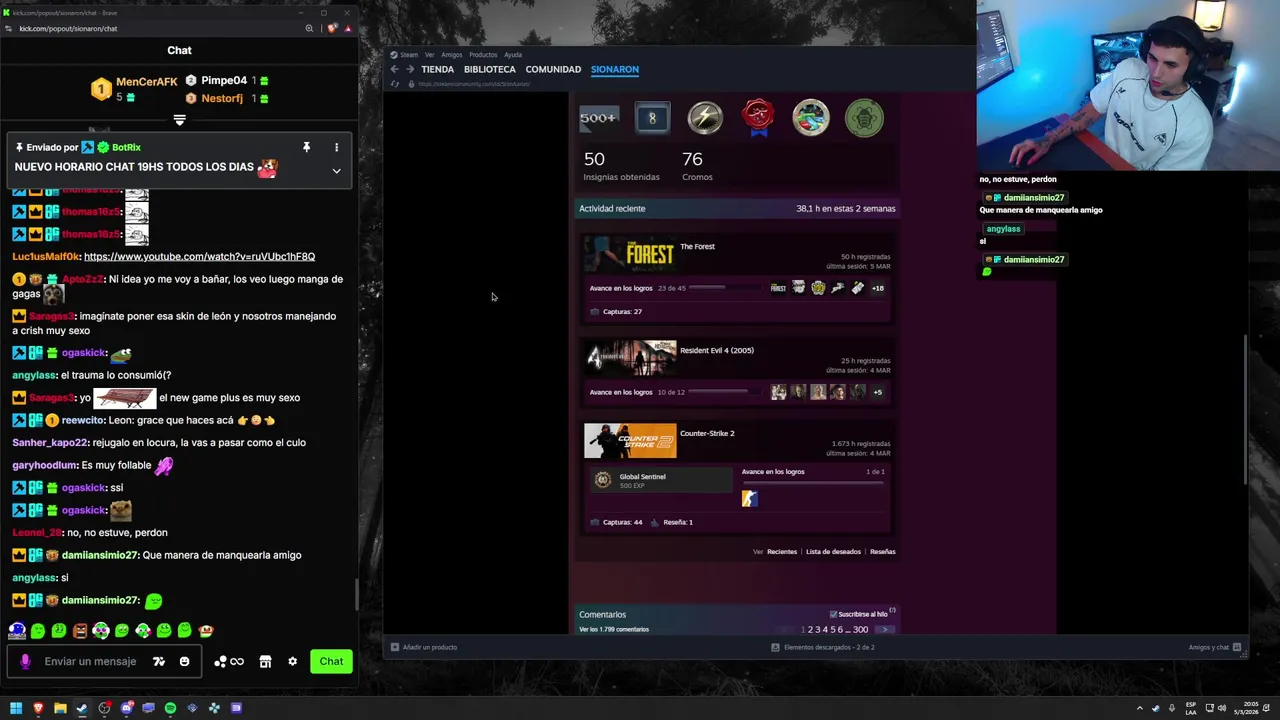Screen dimensions: 1280x720
Task: Open the 500+ games collector badge
Action: click(x=599, y=118)
